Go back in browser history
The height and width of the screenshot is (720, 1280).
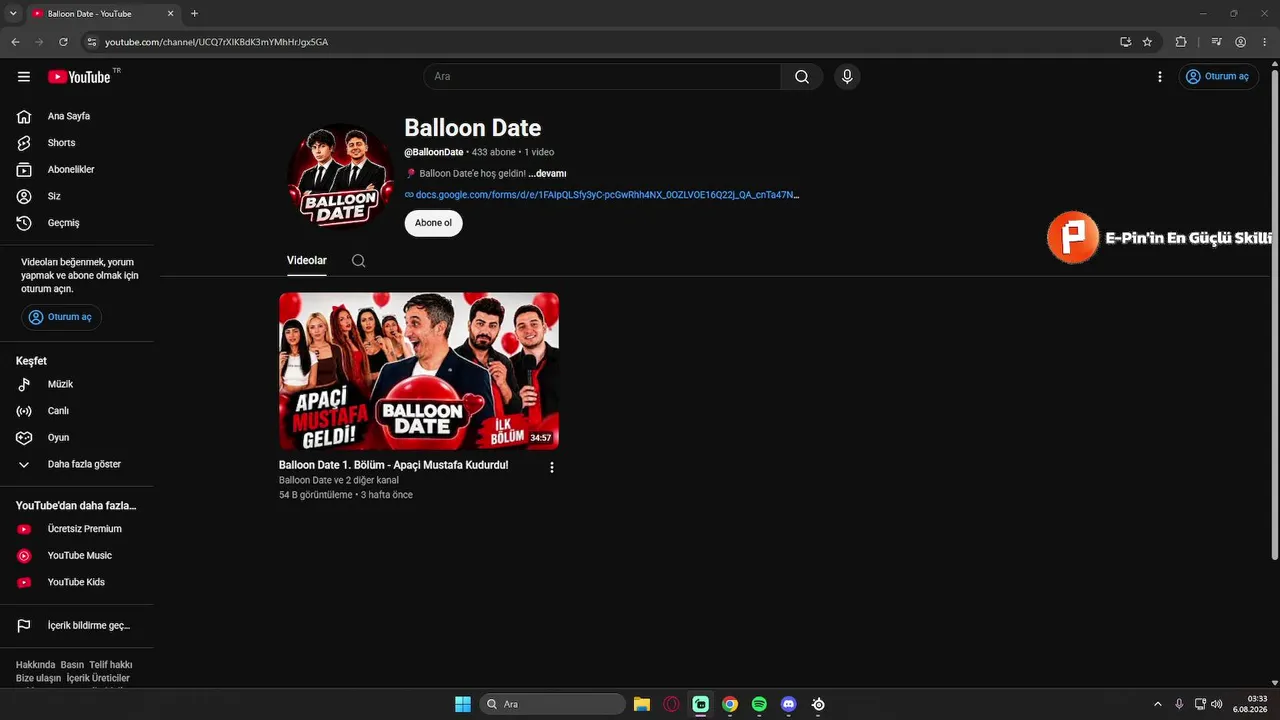(x=15, y=42)
